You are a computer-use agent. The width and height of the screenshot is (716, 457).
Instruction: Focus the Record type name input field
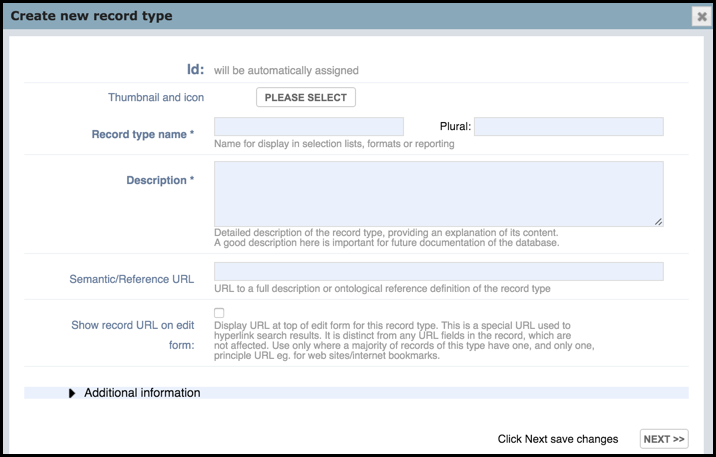coord(309,126)
